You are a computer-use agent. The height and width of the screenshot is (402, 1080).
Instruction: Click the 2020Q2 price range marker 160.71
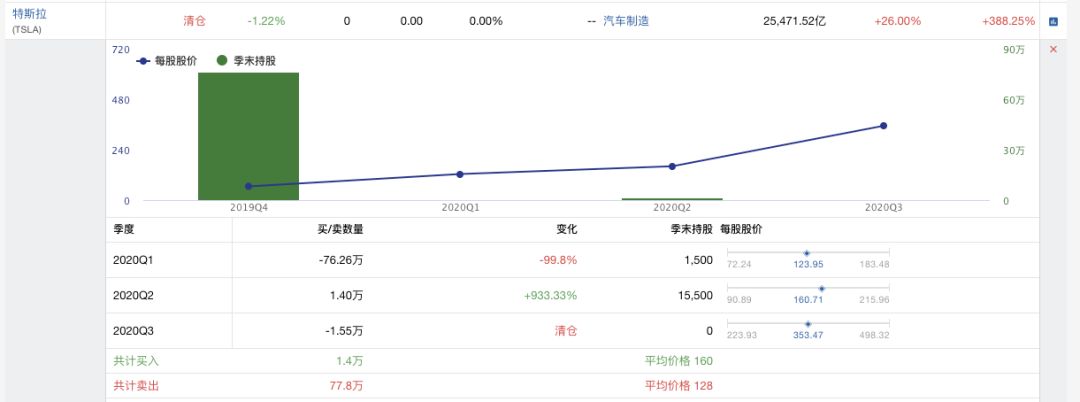821,288
